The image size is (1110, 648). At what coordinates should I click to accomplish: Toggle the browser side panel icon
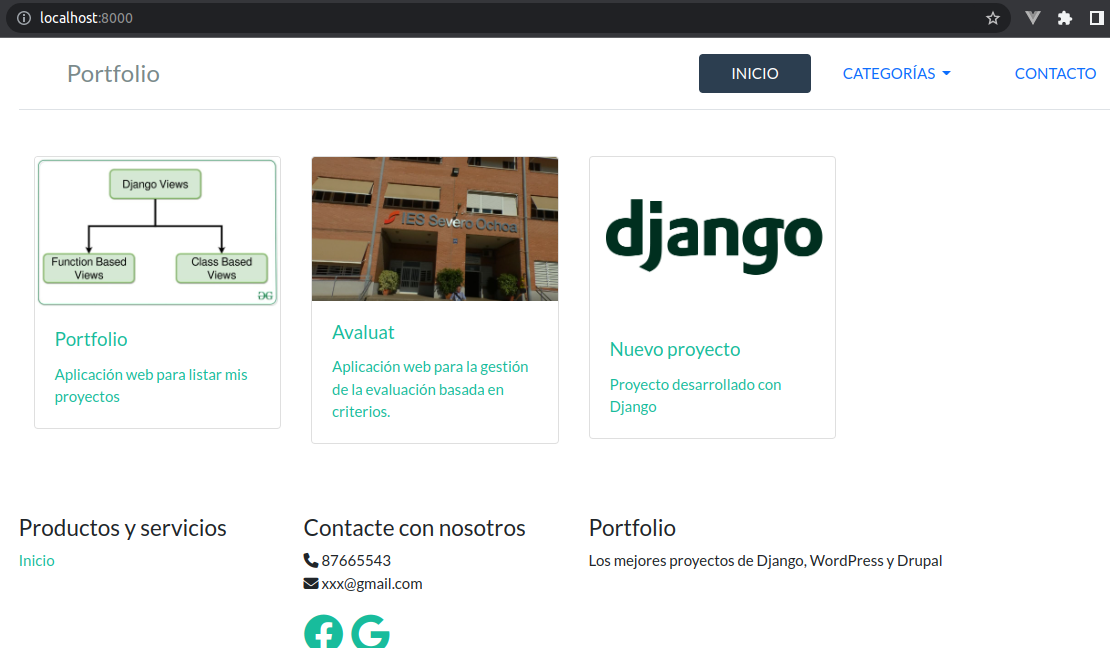1096,18
